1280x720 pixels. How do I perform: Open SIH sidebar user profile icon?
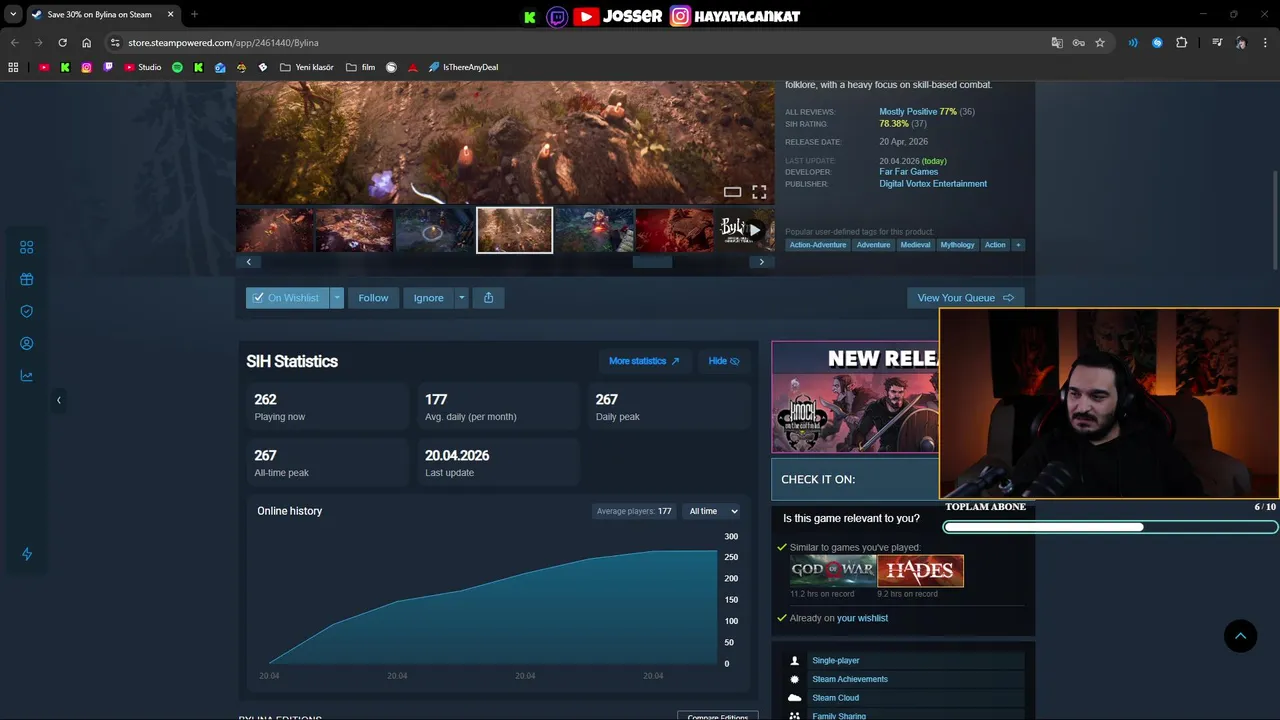pos(27,343)
